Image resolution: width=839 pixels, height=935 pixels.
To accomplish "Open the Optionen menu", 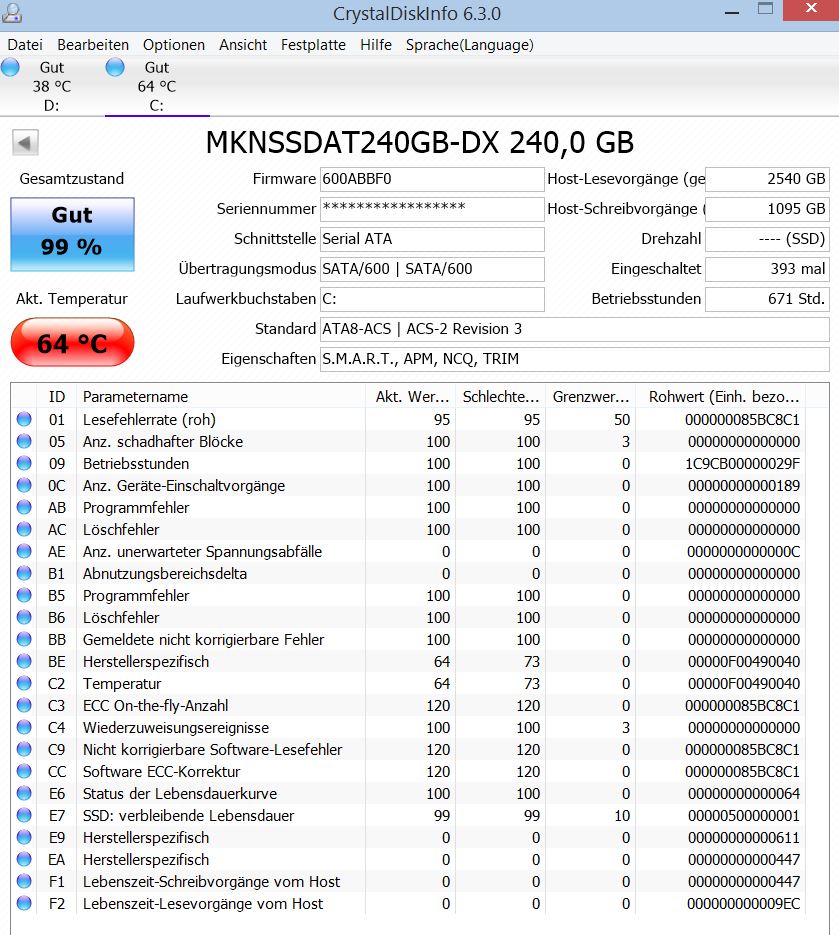I will click(174, 45).
